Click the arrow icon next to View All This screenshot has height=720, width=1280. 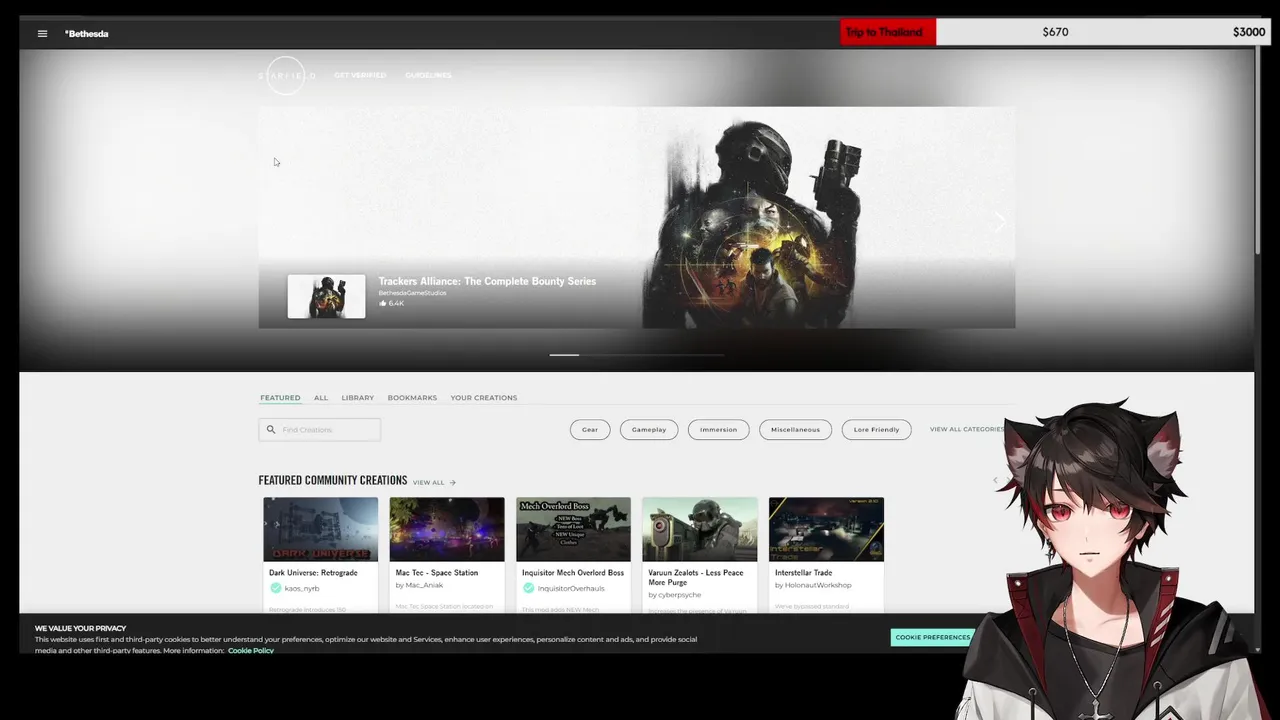pos(452,482)
